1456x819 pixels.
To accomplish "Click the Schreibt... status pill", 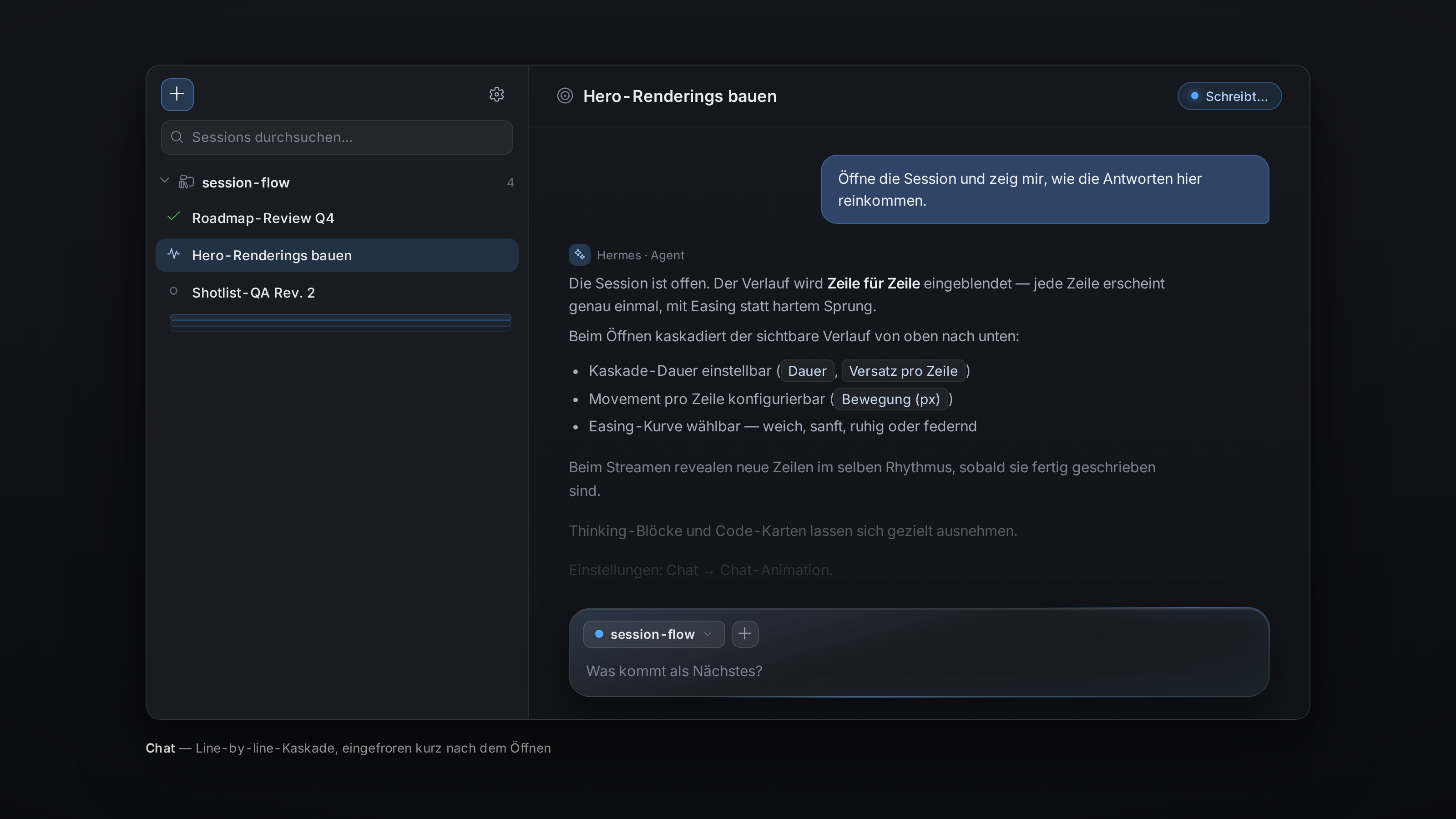I will [1229, 96].
